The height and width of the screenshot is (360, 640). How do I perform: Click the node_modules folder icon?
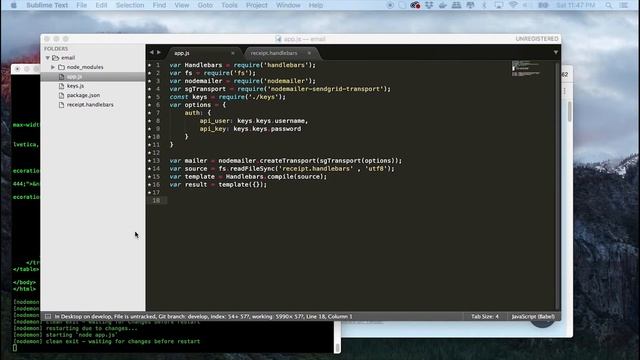62,67
